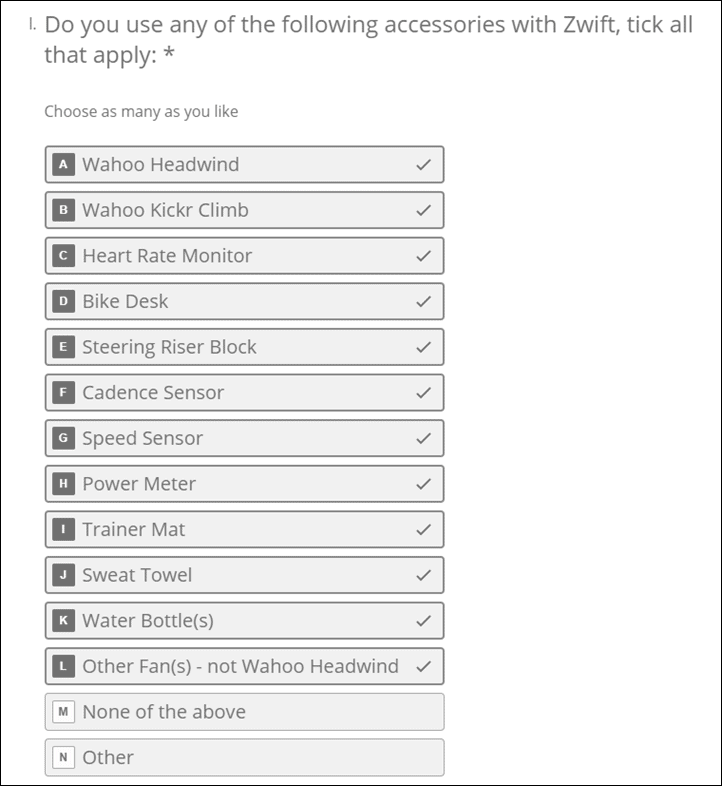Uncheck the Wahoo Kickr Climb option

click(x=245, y=210)
